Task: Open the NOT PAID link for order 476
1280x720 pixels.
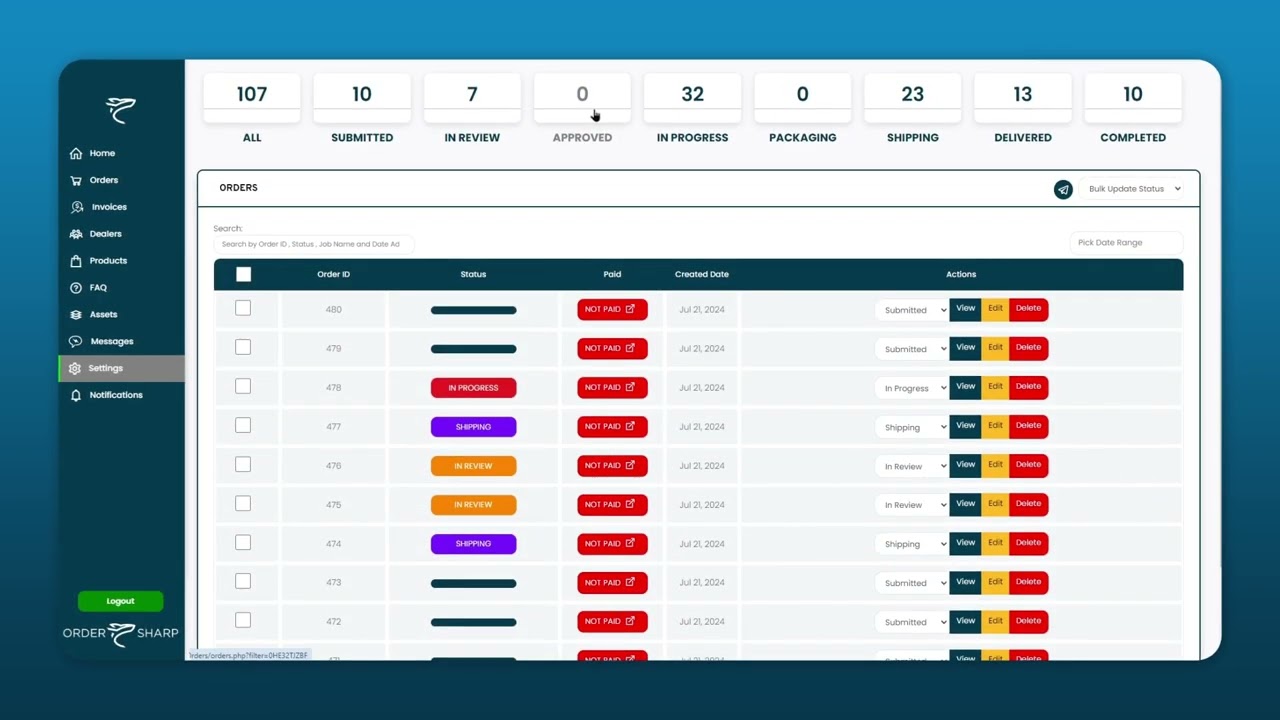Action: tap(612, 465)
